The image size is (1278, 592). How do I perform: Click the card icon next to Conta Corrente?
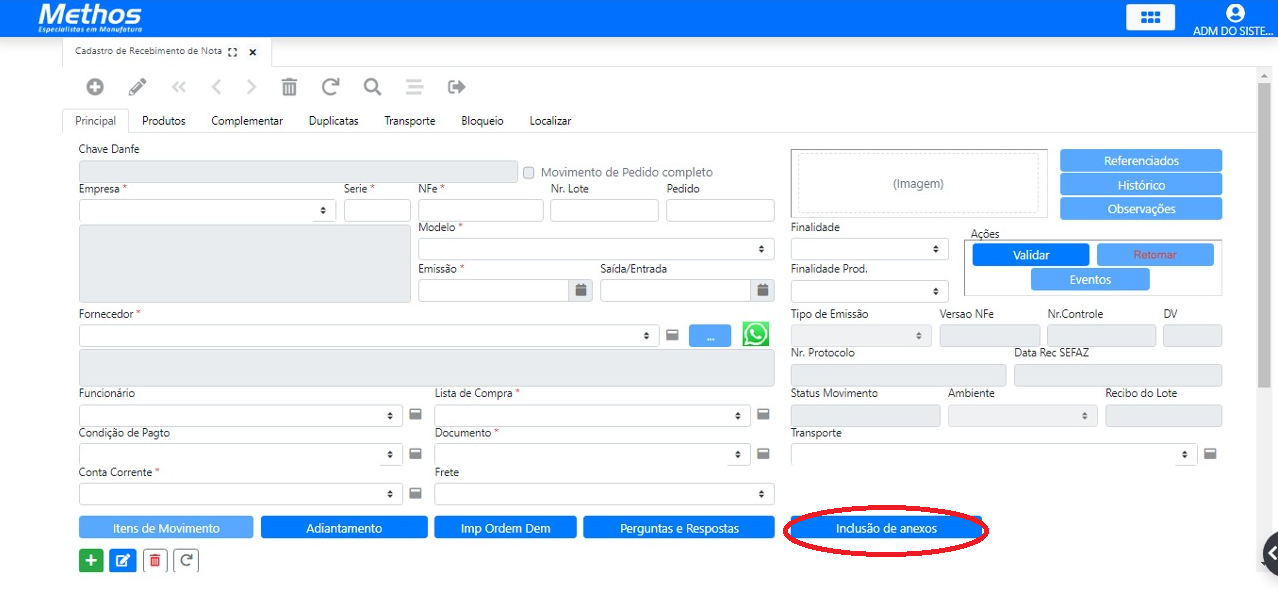coord(415,493)
